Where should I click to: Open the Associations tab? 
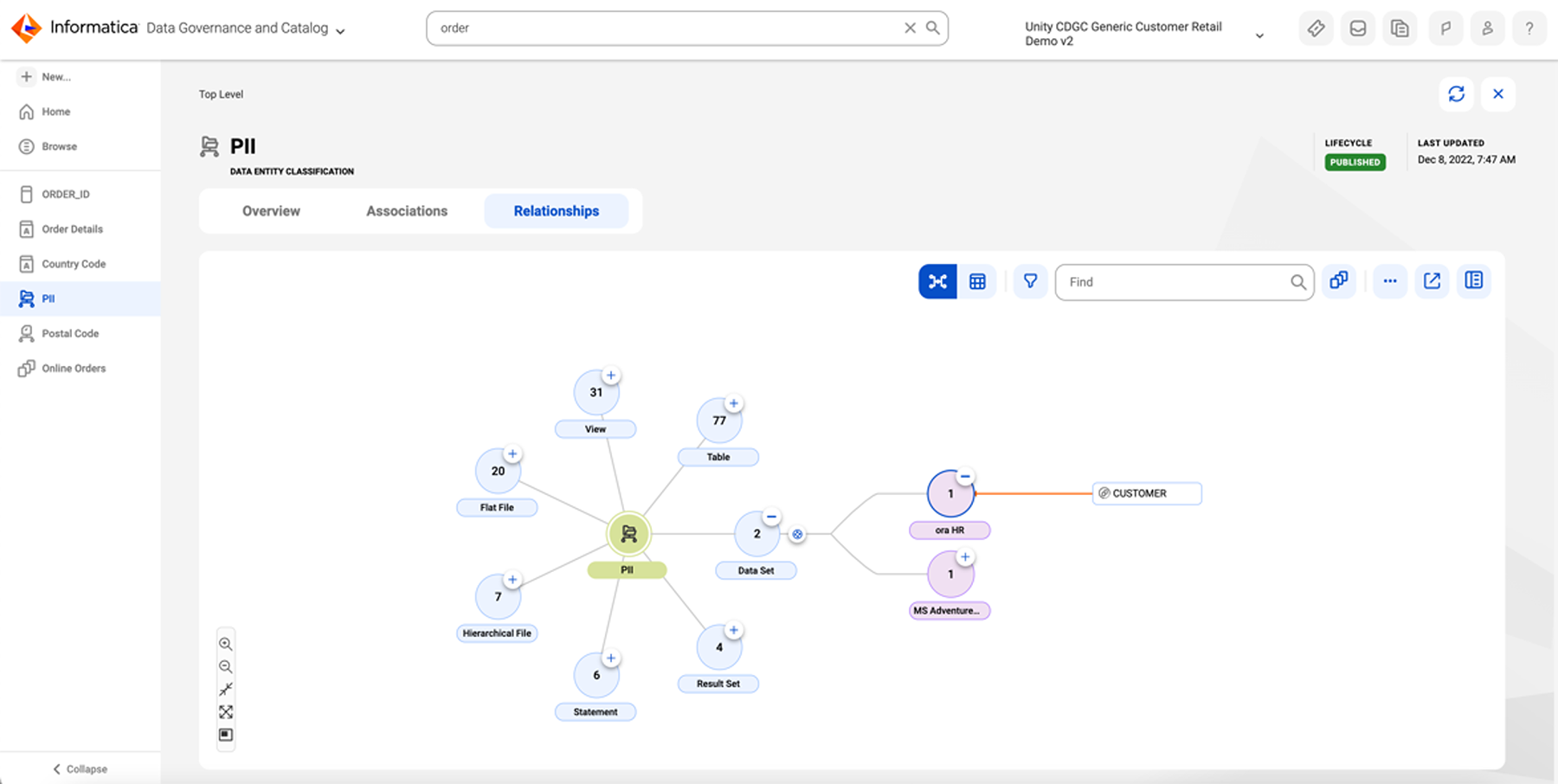click(407, 211)
